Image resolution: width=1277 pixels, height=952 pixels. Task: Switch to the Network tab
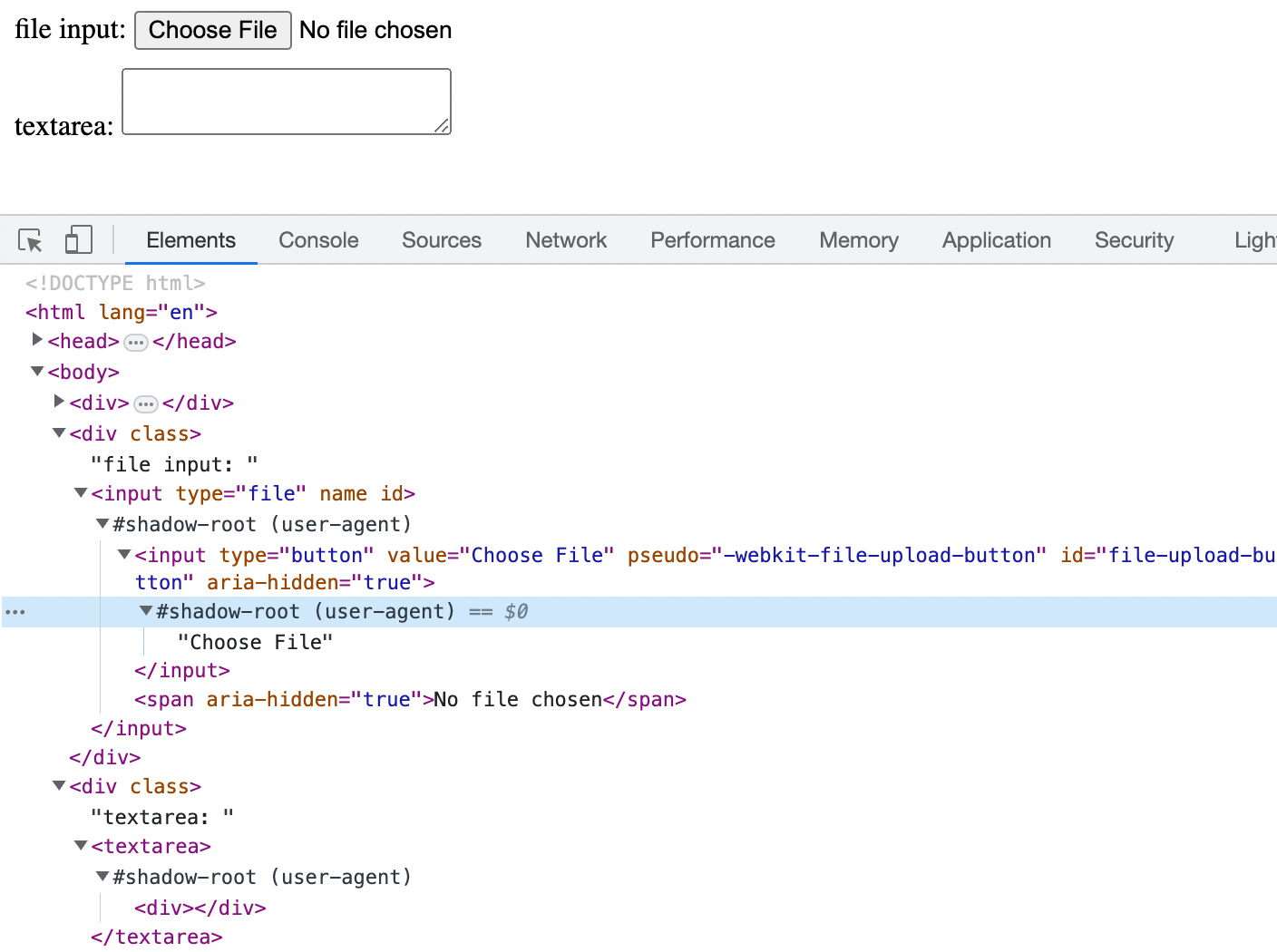(566, 240)
